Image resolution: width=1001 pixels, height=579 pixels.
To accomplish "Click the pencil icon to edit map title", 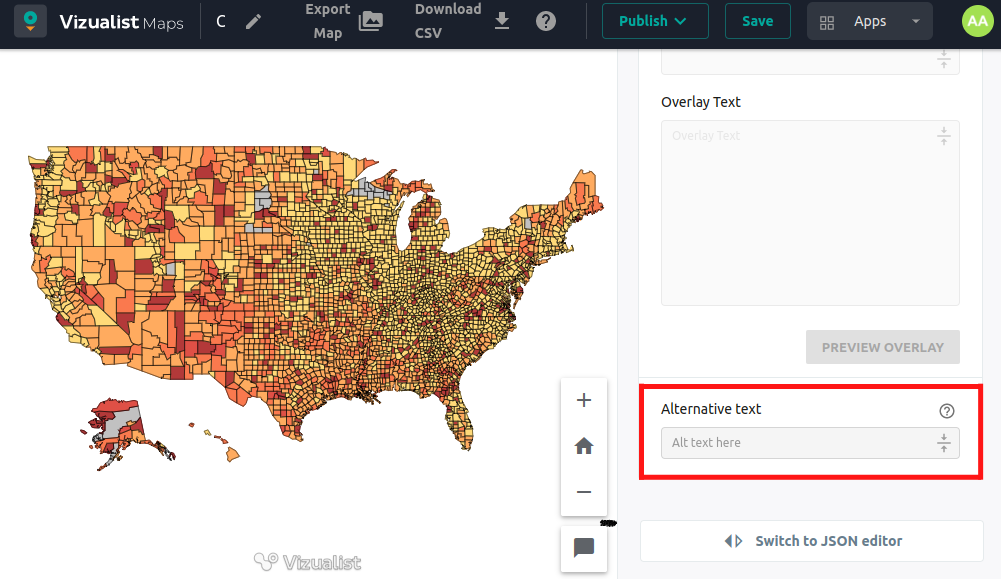I will (x=253, y=21).
